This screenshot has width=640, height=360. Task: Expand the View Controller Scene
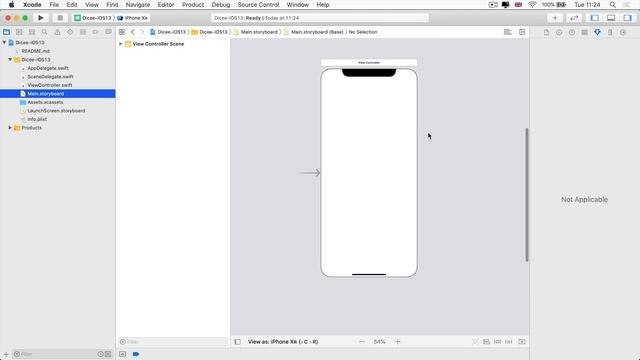[x=121, y=44]
